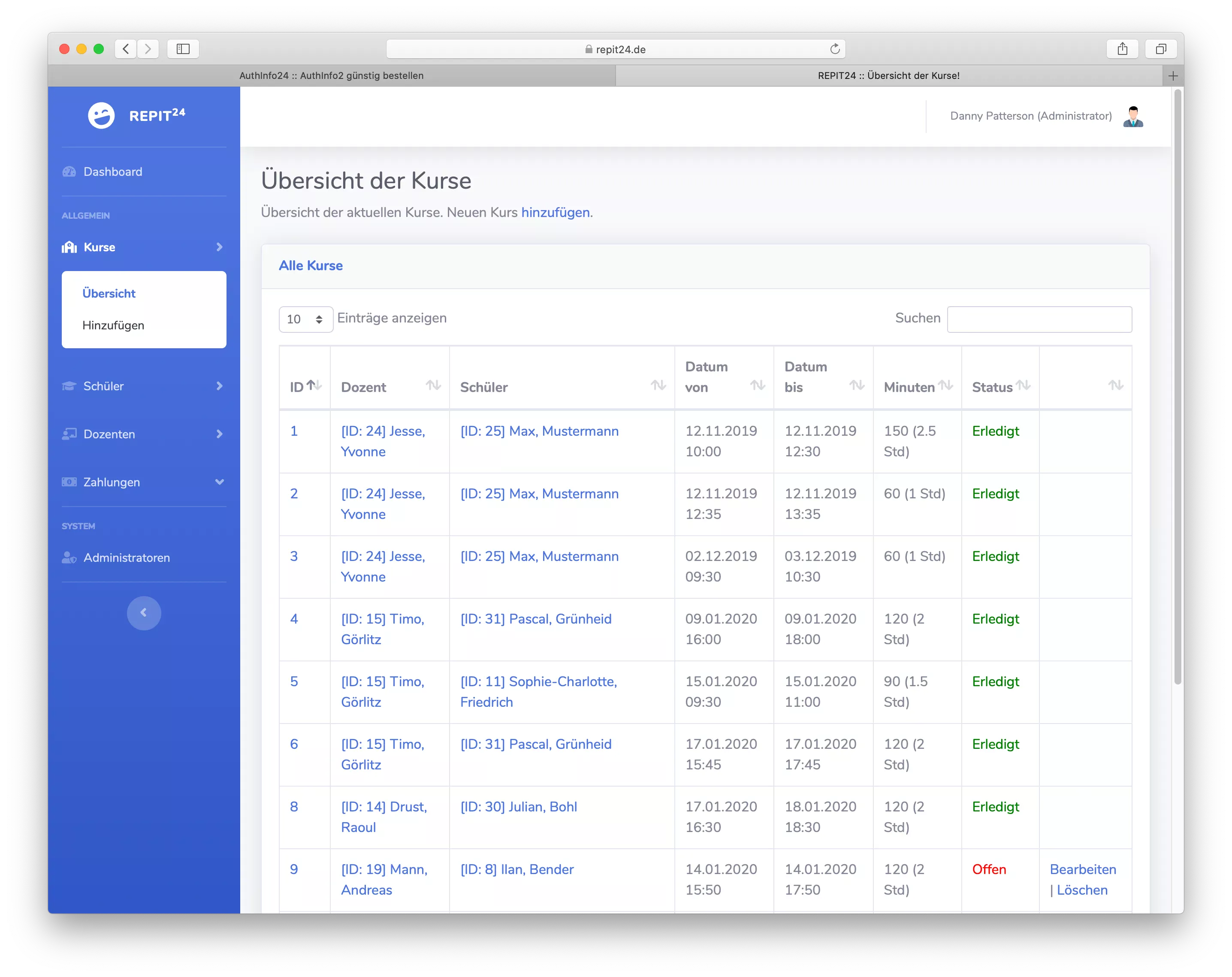The image size is (1232, 977).
Task: Show the Safari sidebar button
Action: tap(183, 49)
